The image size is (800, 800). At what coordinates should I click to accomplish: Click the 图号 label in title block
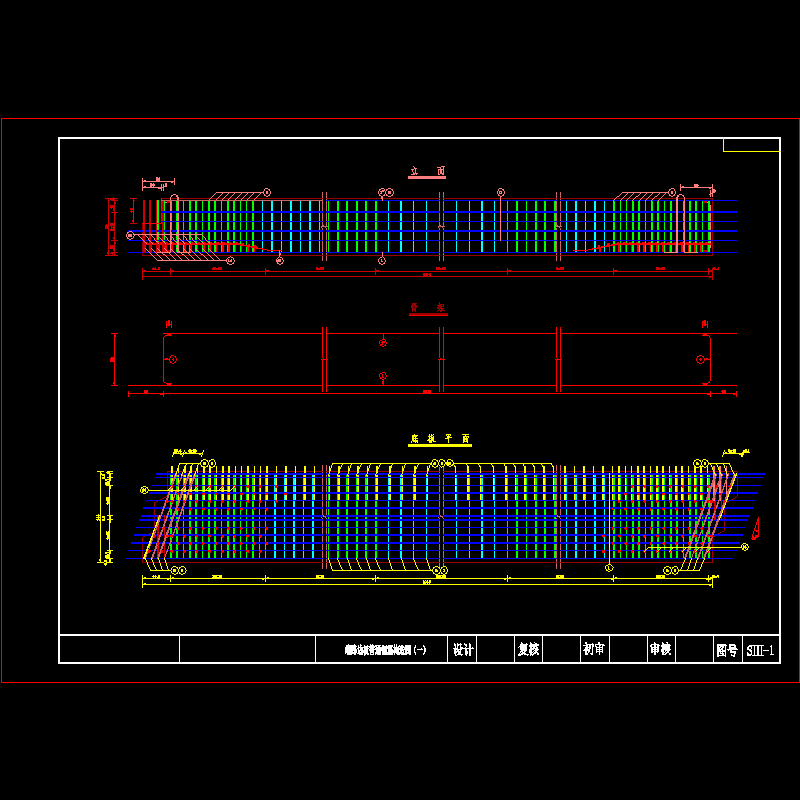(728, 650)
